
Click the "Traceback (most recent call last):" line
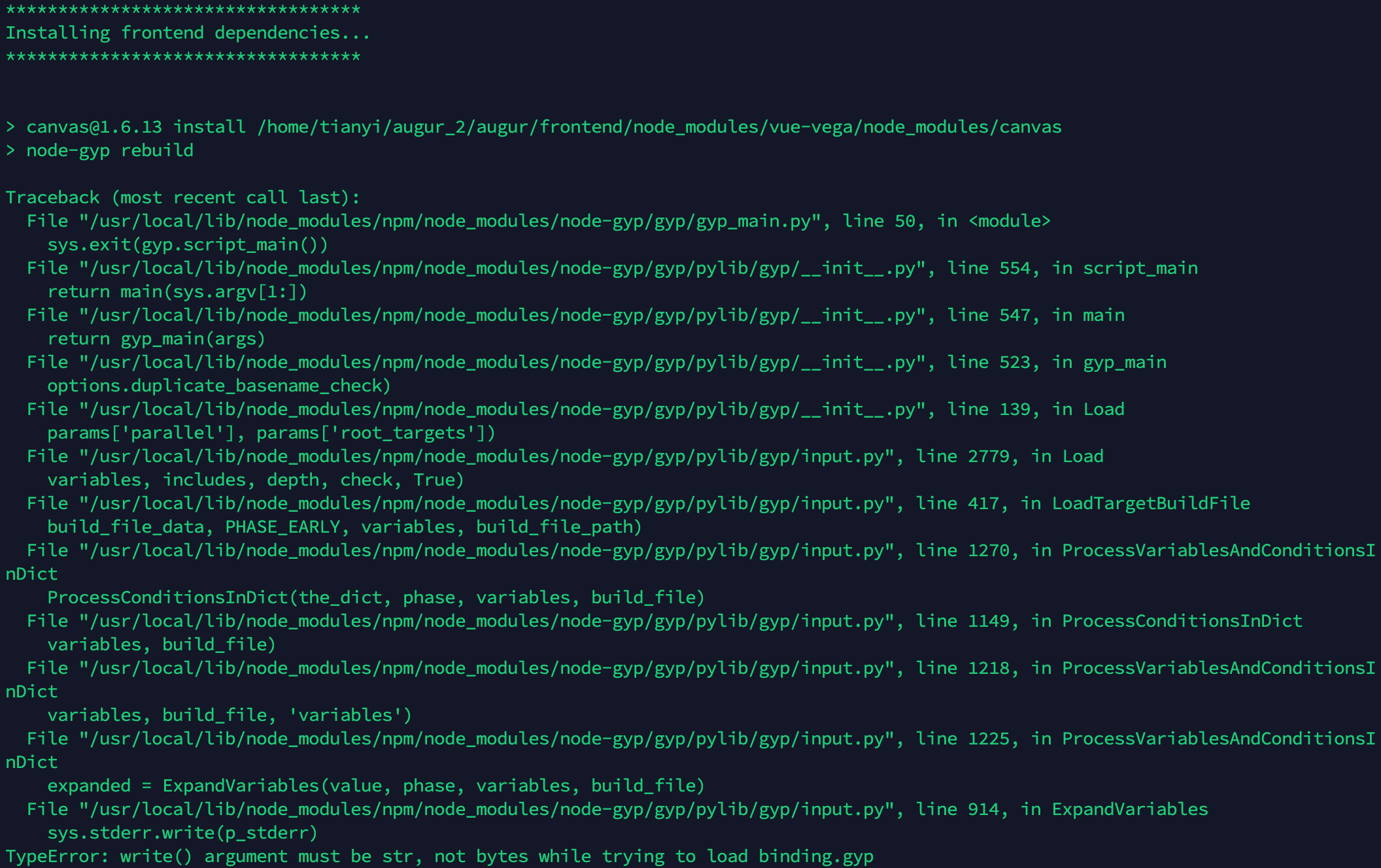182,198
